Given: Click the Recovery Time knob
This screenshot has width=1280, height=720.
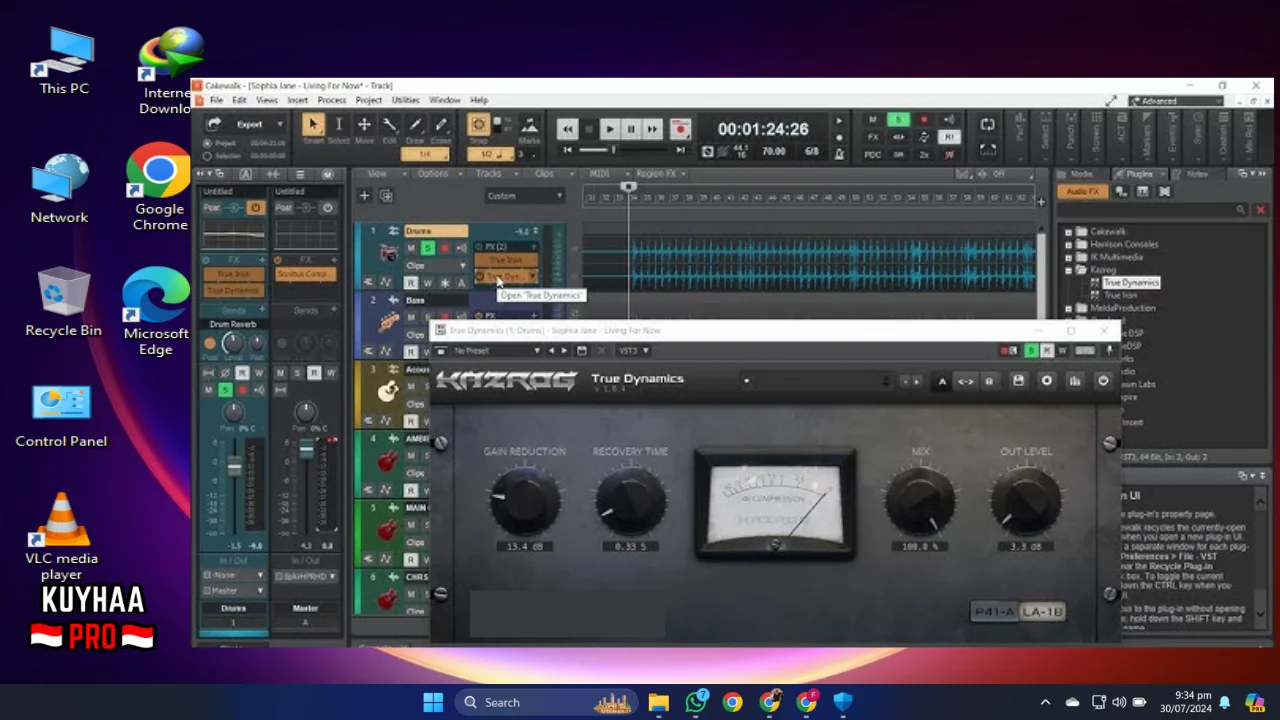Looking at the screenshot, I should click(x=630, y=499).
